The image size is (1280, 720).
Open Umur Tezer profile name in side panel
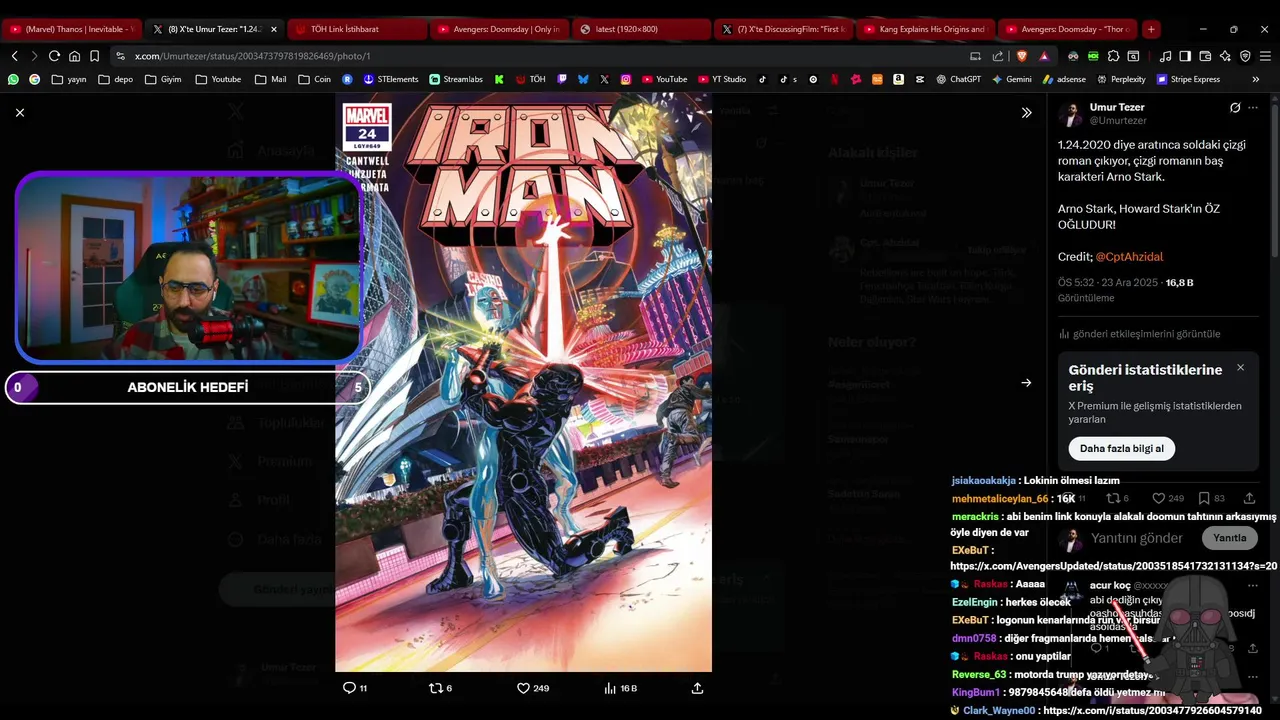point(1117,107)
